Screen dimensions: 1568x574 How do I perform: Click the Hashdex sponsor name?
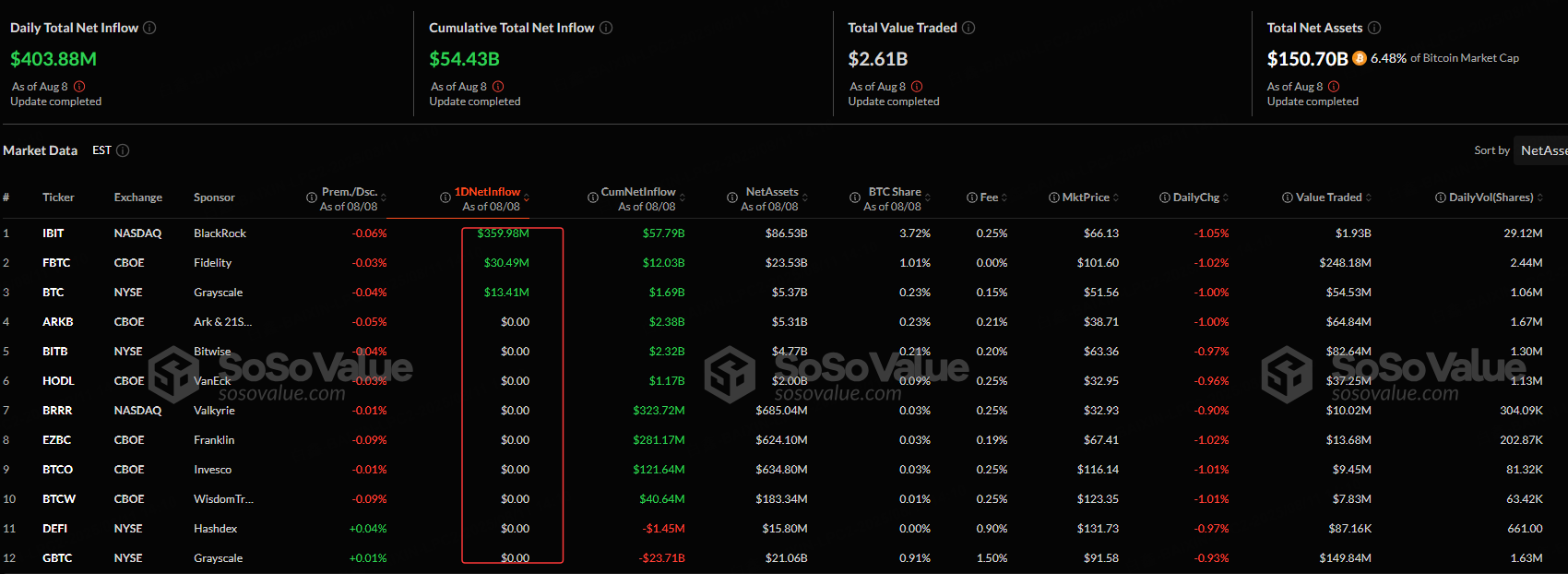tap(215, 529)
